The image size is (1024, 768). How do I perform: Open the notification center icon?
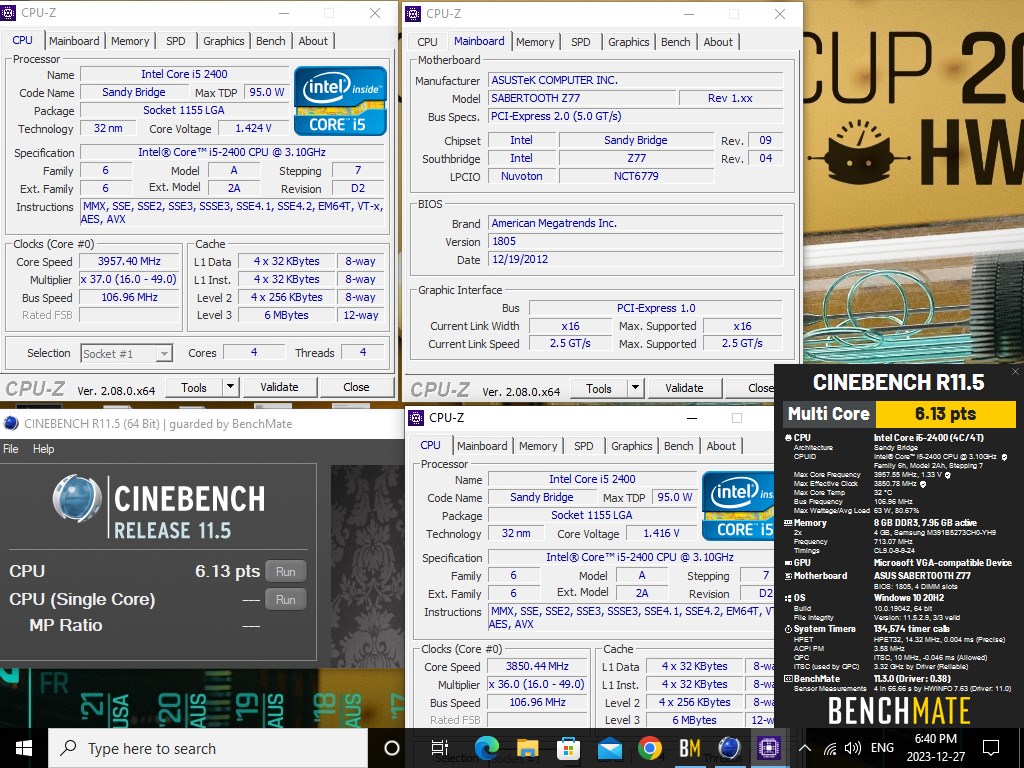(991, 748)
